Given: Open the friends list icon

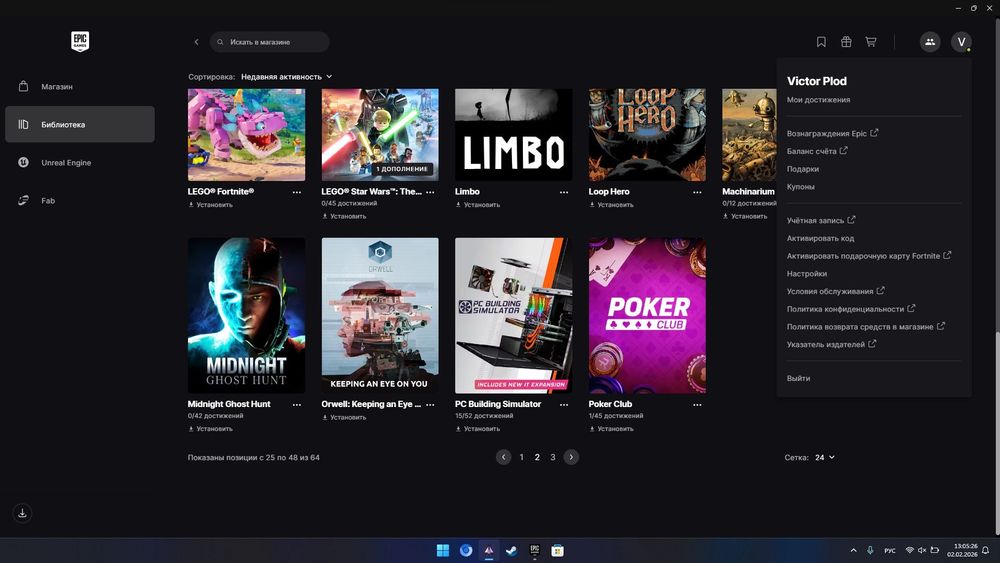Looking at the screenshot, I should (x=930, y=42).
